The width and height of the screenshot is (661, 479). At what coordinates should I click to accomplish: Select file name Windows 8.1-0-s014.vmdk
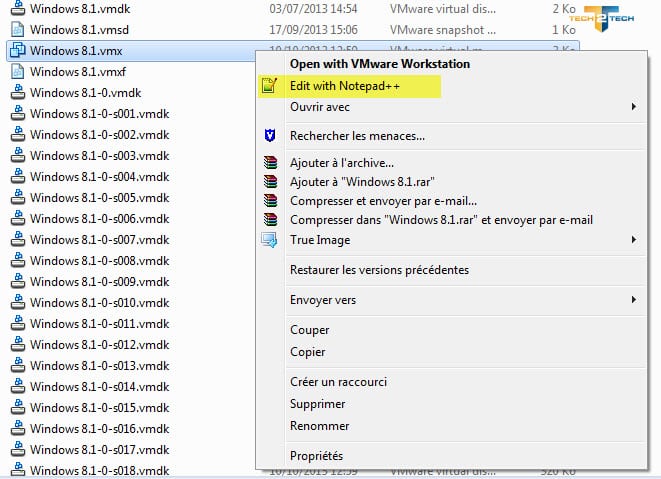pos(99,387)
